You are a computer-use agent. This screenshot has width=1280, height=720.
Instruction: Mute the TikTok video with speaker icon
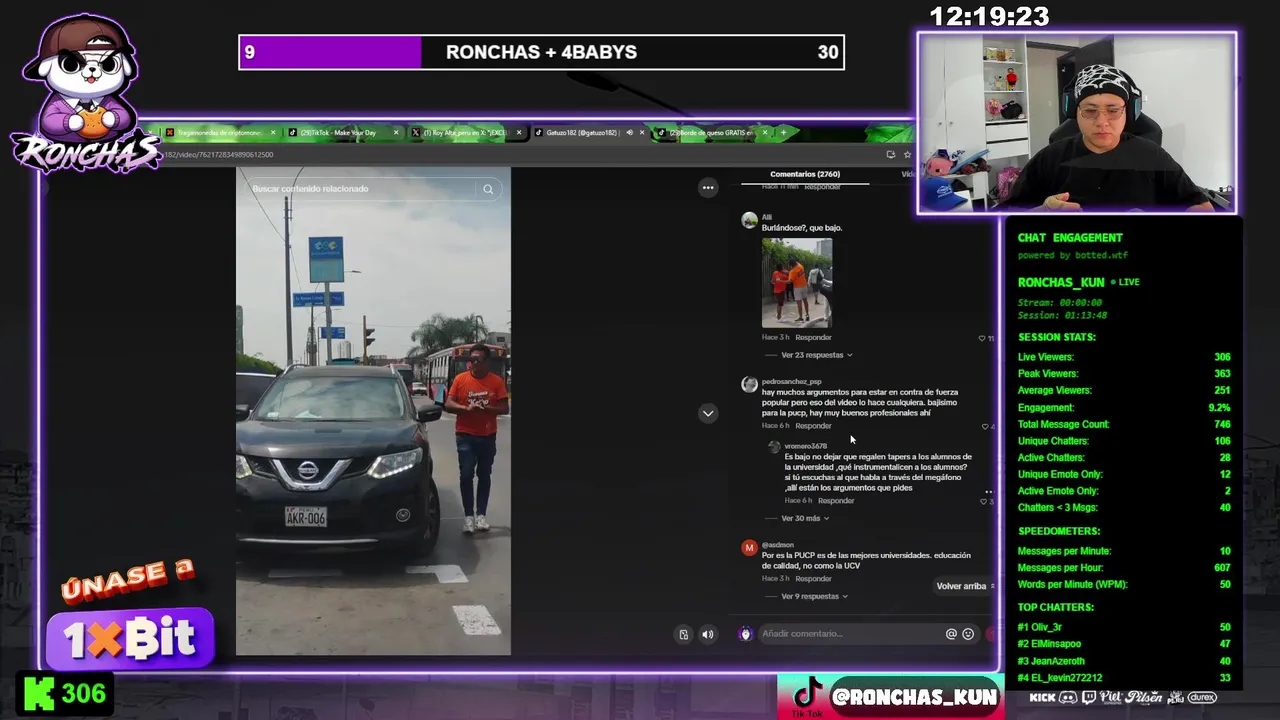(708, 634)
